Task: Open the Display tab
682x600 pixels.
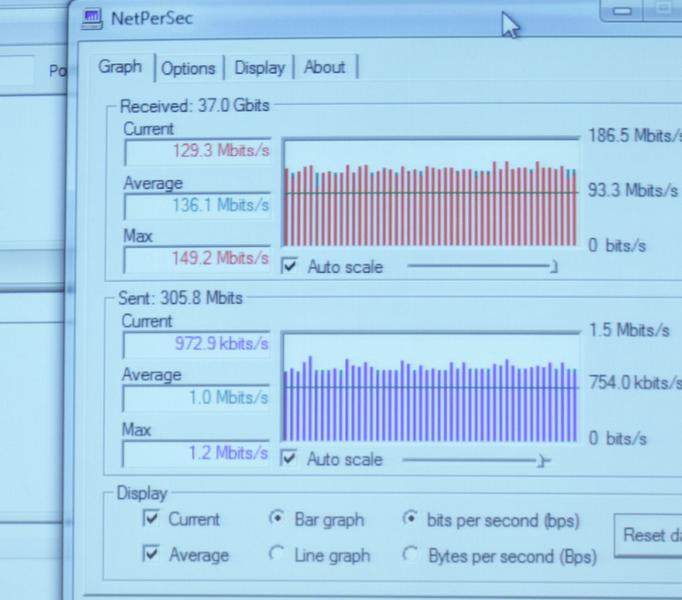Action: pyautogui.click(x=259, y=68)
